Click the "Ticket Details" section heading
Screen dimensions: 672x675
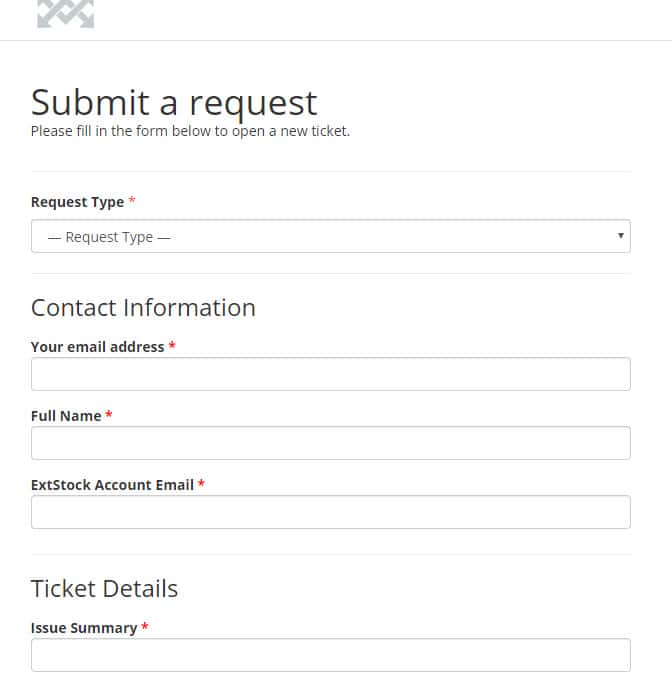point(104,588)
